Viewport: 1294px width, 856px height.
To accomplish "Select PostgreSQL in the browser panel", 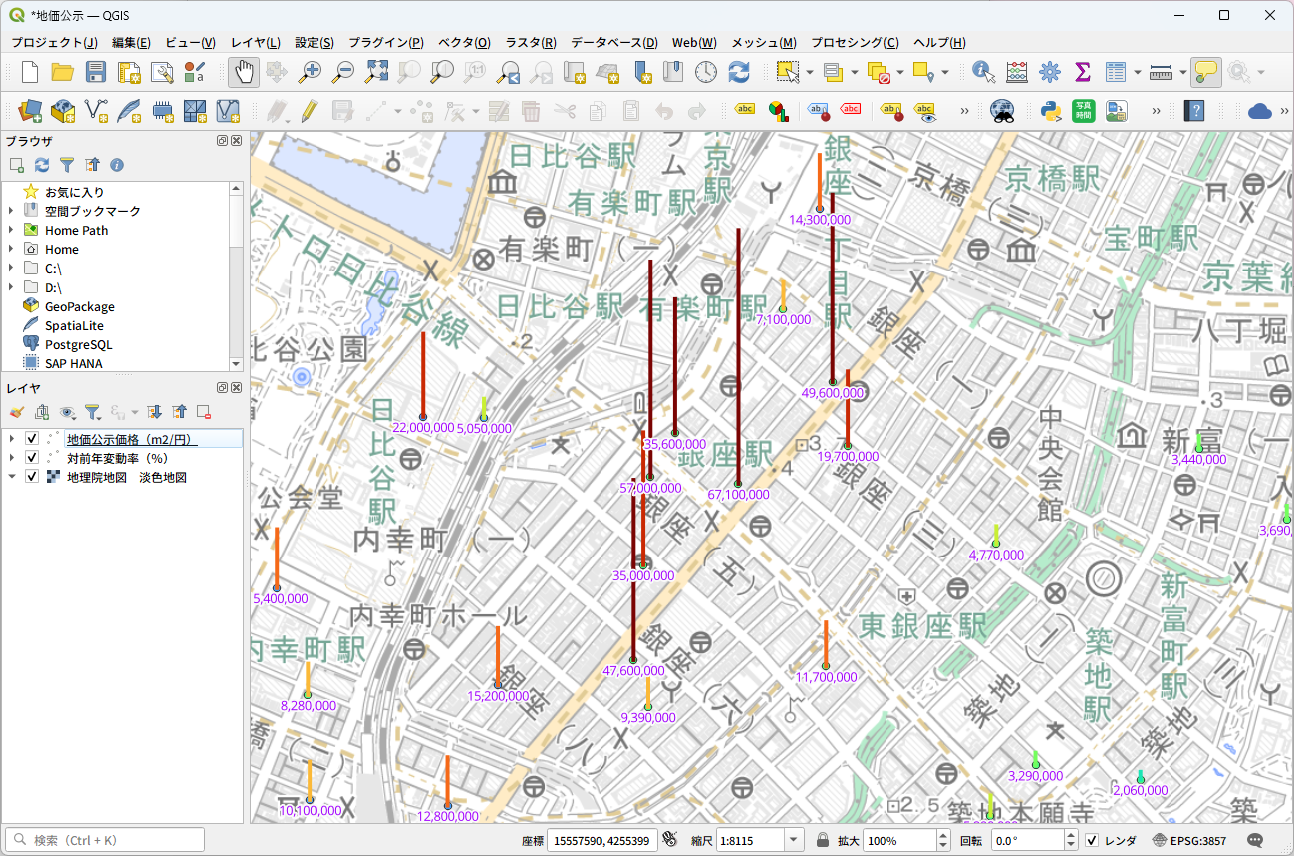I will tap(78, 345).
